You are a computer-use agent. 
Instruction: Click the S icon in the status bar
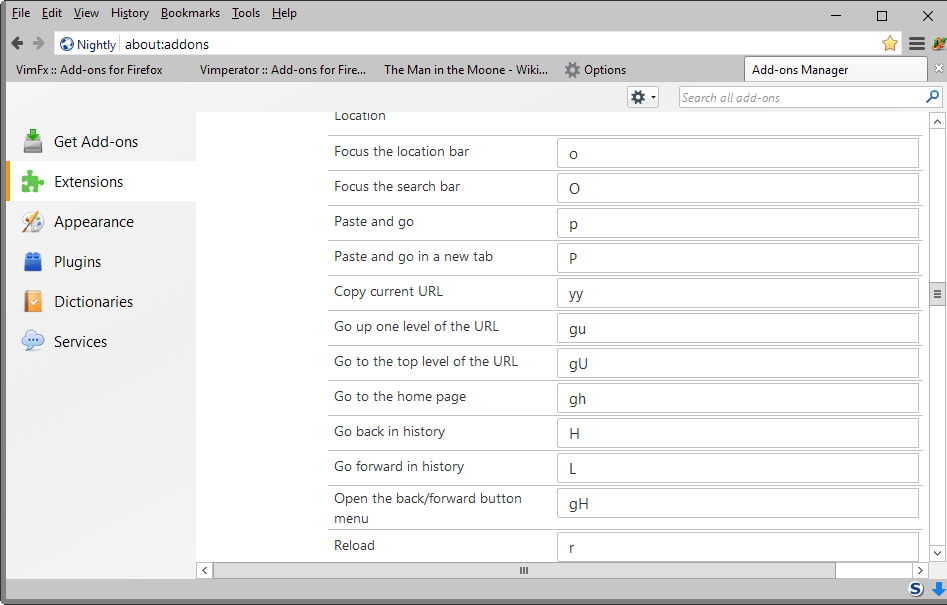(x=916, y=589)
